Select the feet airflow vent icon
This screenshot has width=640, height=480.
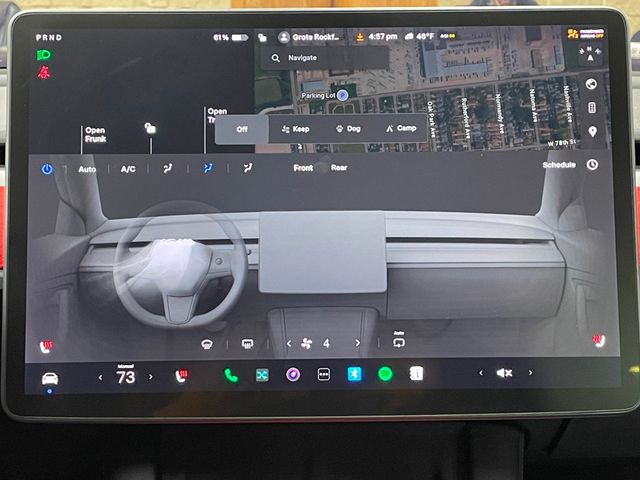pyautogui.click(x=247, y=168)
